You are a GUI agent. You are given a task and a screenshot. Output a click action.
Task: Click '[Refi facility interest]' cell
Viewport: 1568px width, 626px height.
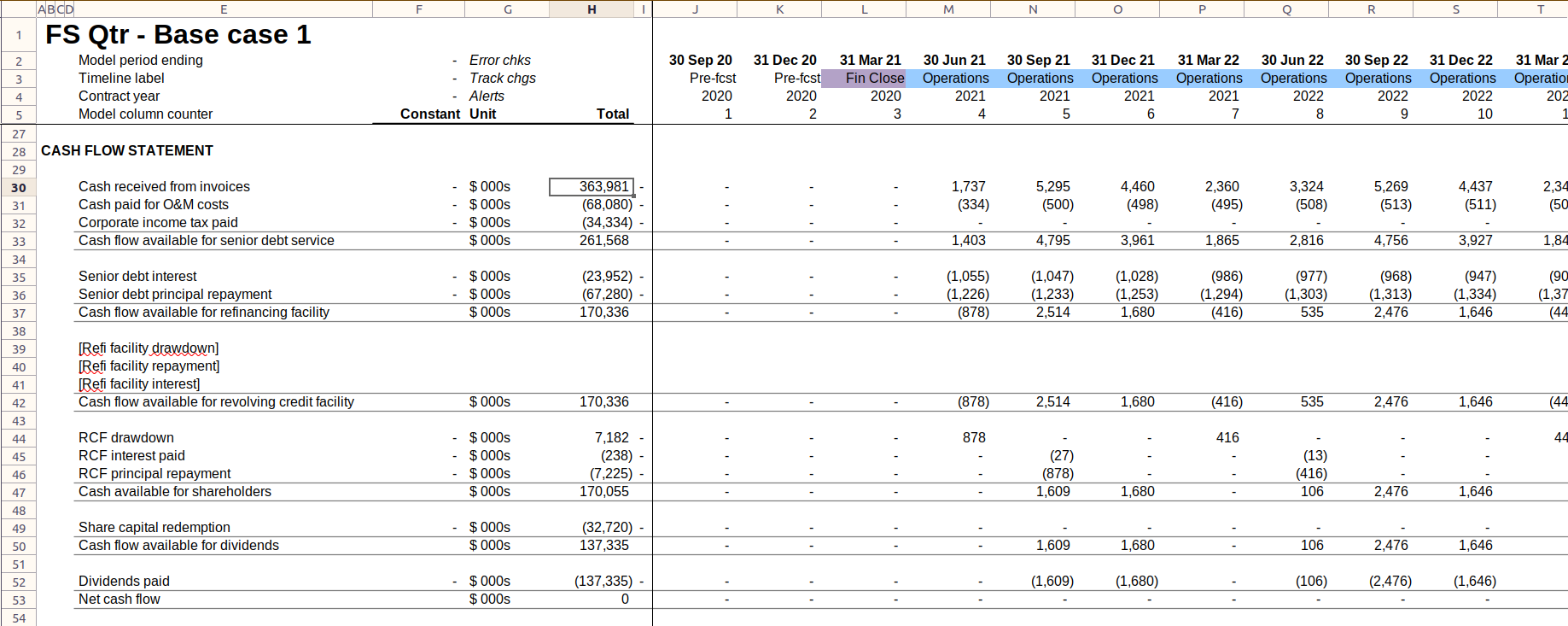[x=139, y=384]
